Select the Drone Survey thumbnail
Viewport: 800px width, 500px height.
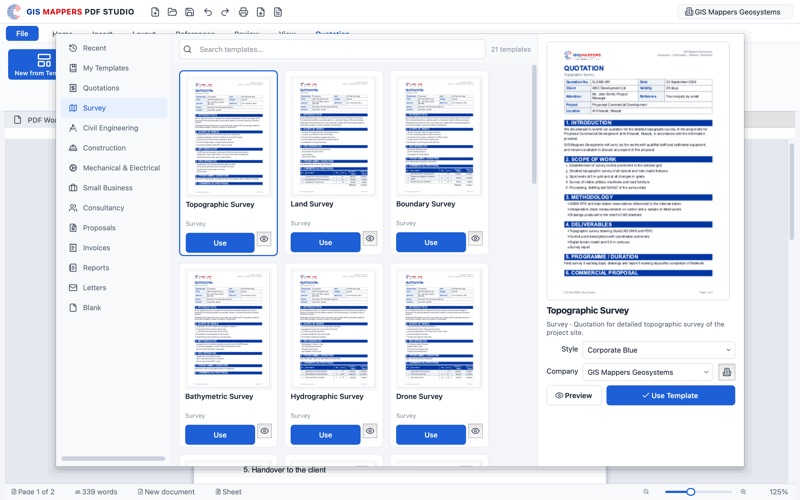[x=439, y=329]
